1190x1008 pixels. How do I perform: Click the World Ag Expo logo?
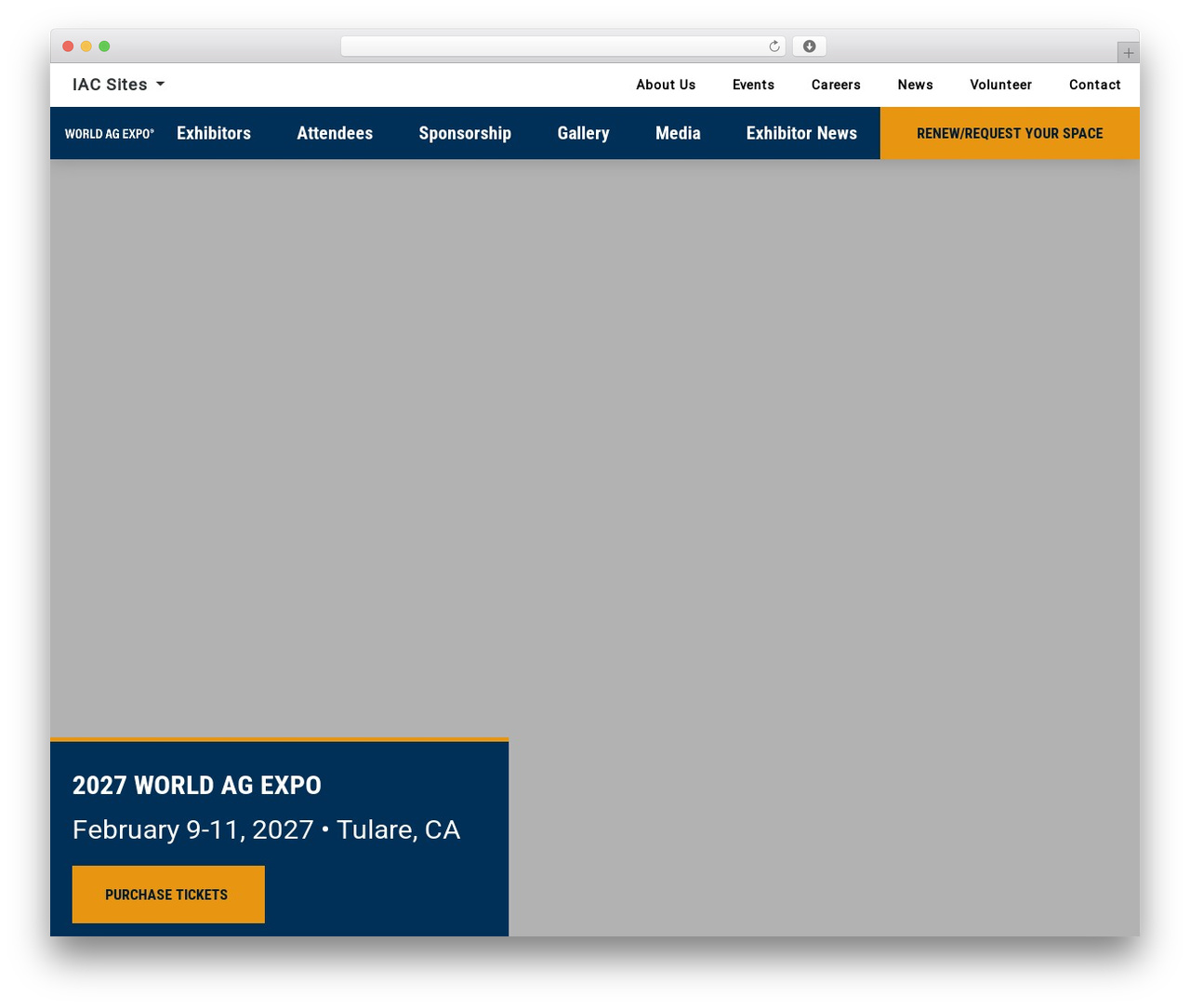click(110, 134)
